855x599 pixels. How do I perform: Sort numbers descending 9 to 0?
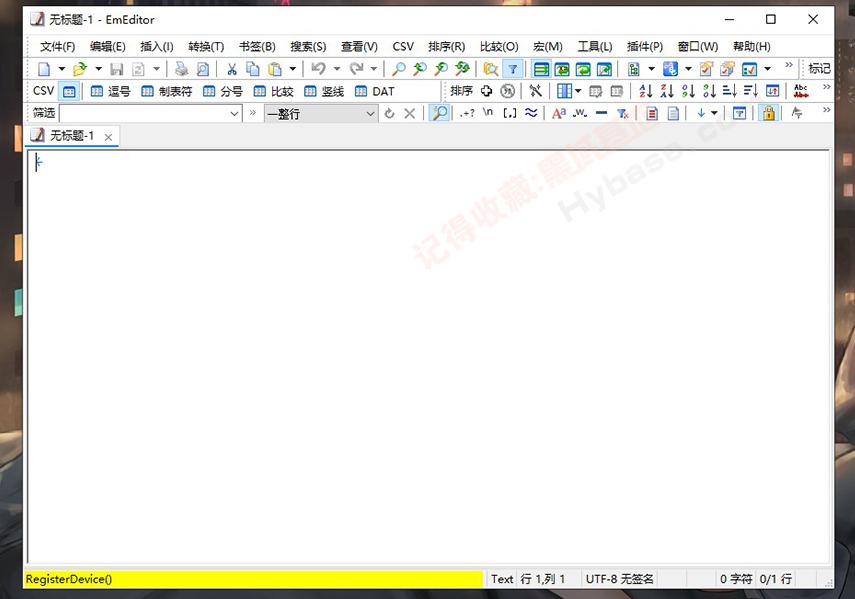point(709,91)
